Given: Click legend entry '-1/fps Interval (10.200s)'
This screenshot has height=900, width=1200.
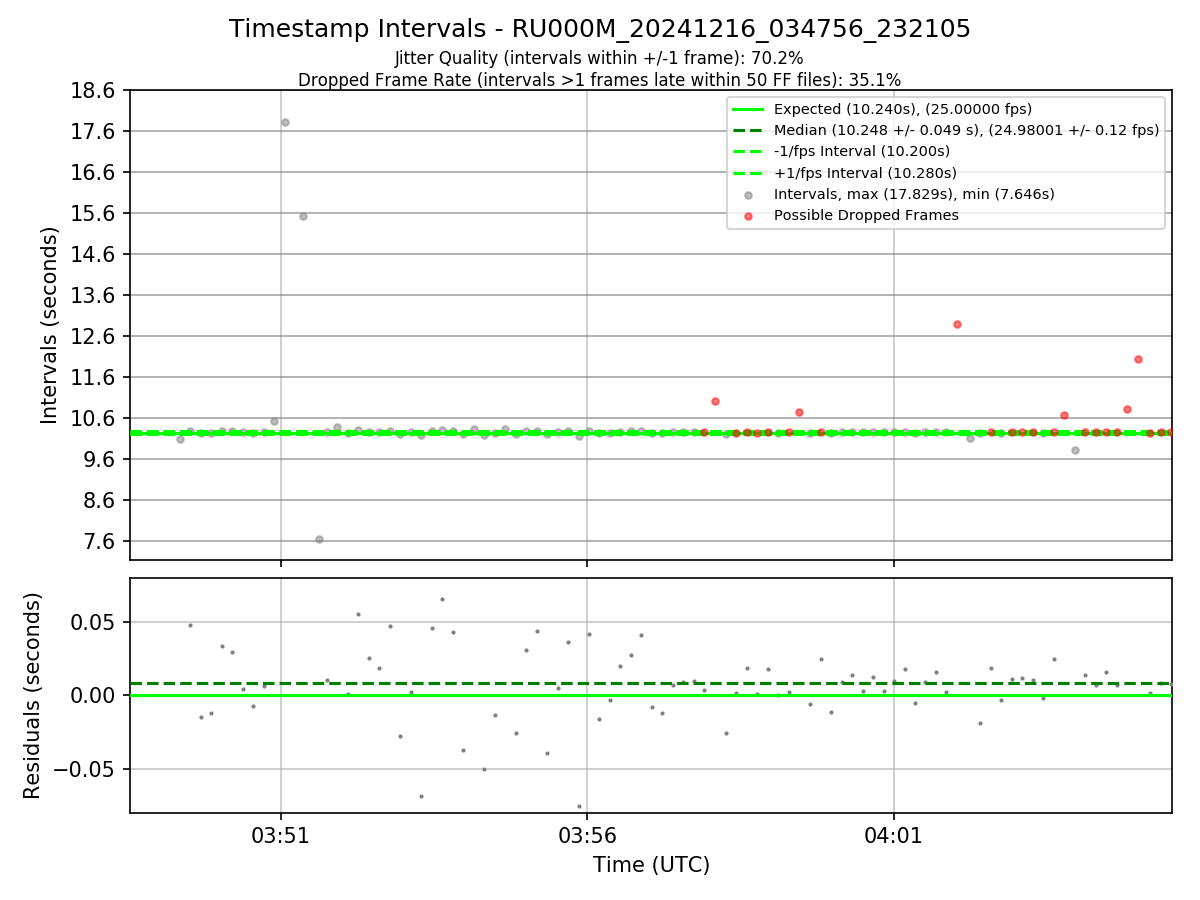Looking at the screenshot, I should click(x=861, y=151).
